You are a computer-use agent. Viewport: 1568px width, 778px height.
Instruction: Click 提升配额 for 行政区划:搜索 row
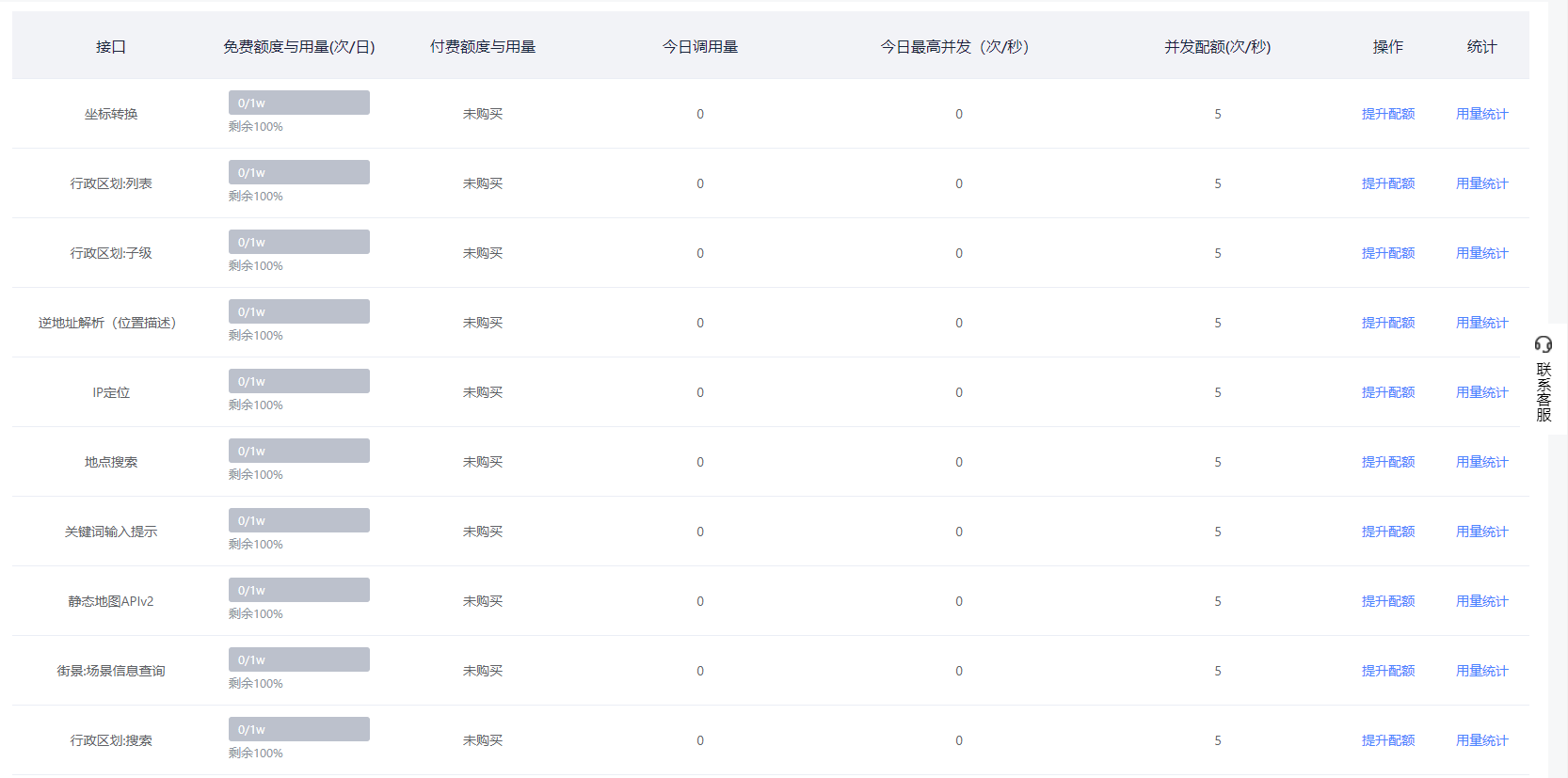[1388, 740]
